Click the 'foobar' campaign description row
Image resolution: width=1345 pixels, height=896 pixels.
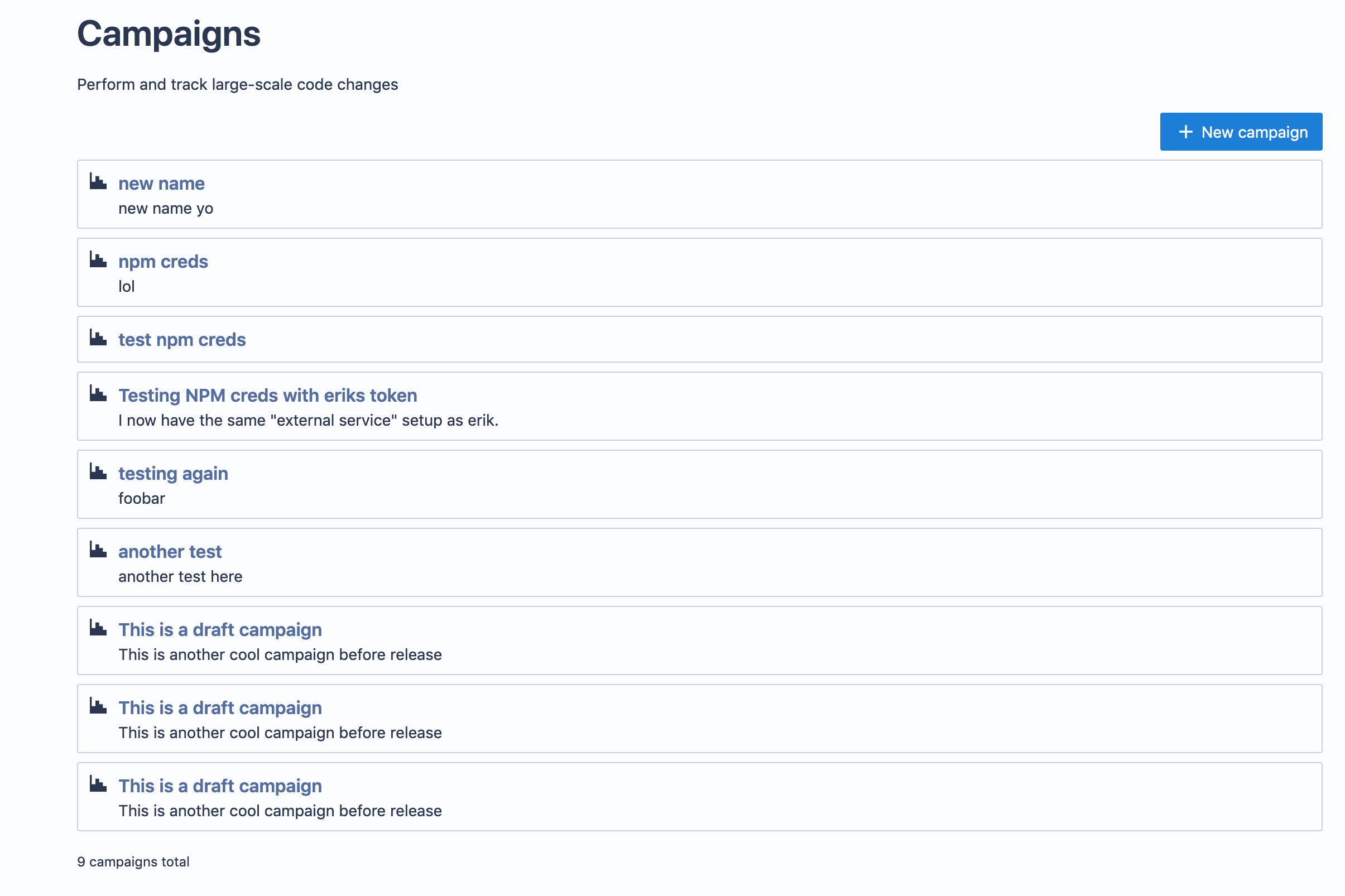coord(142,499)
